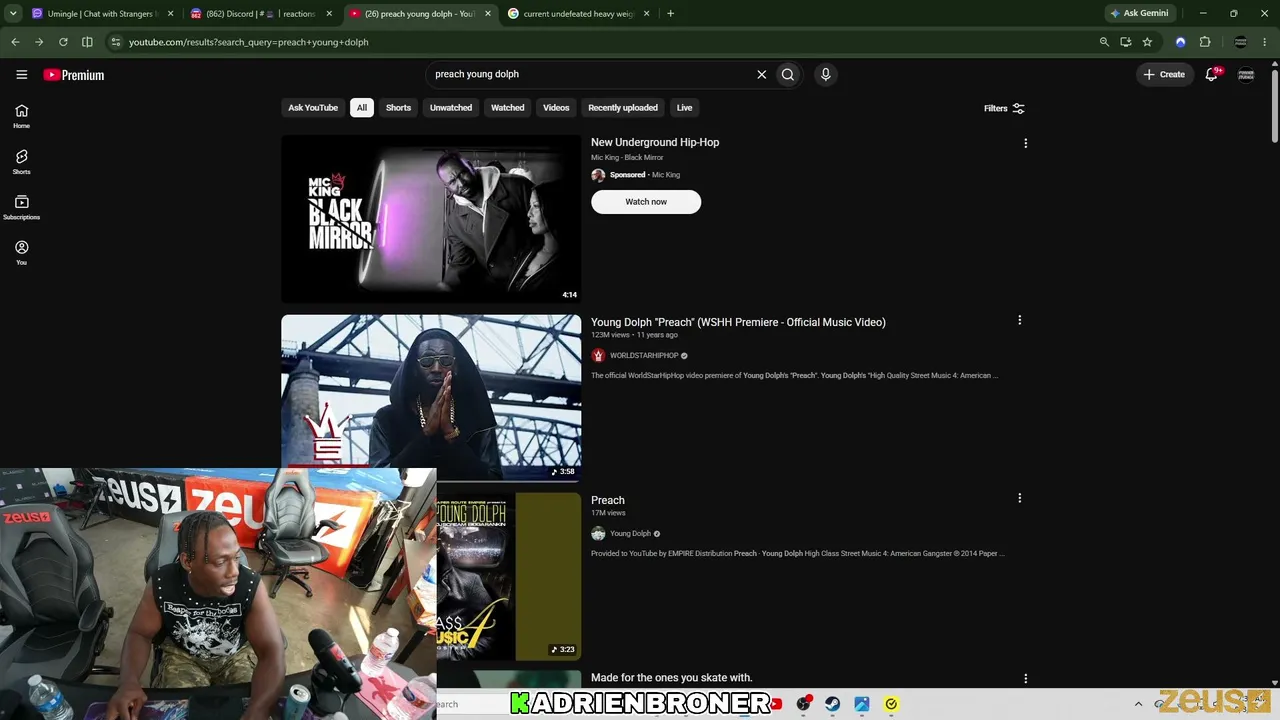Switch to the undefeated heavyweight Google tab

click(579, 14)
